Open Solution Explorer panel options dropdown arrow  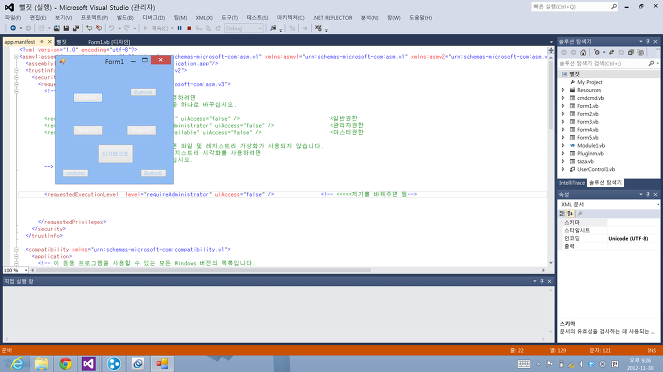point(641,41)
